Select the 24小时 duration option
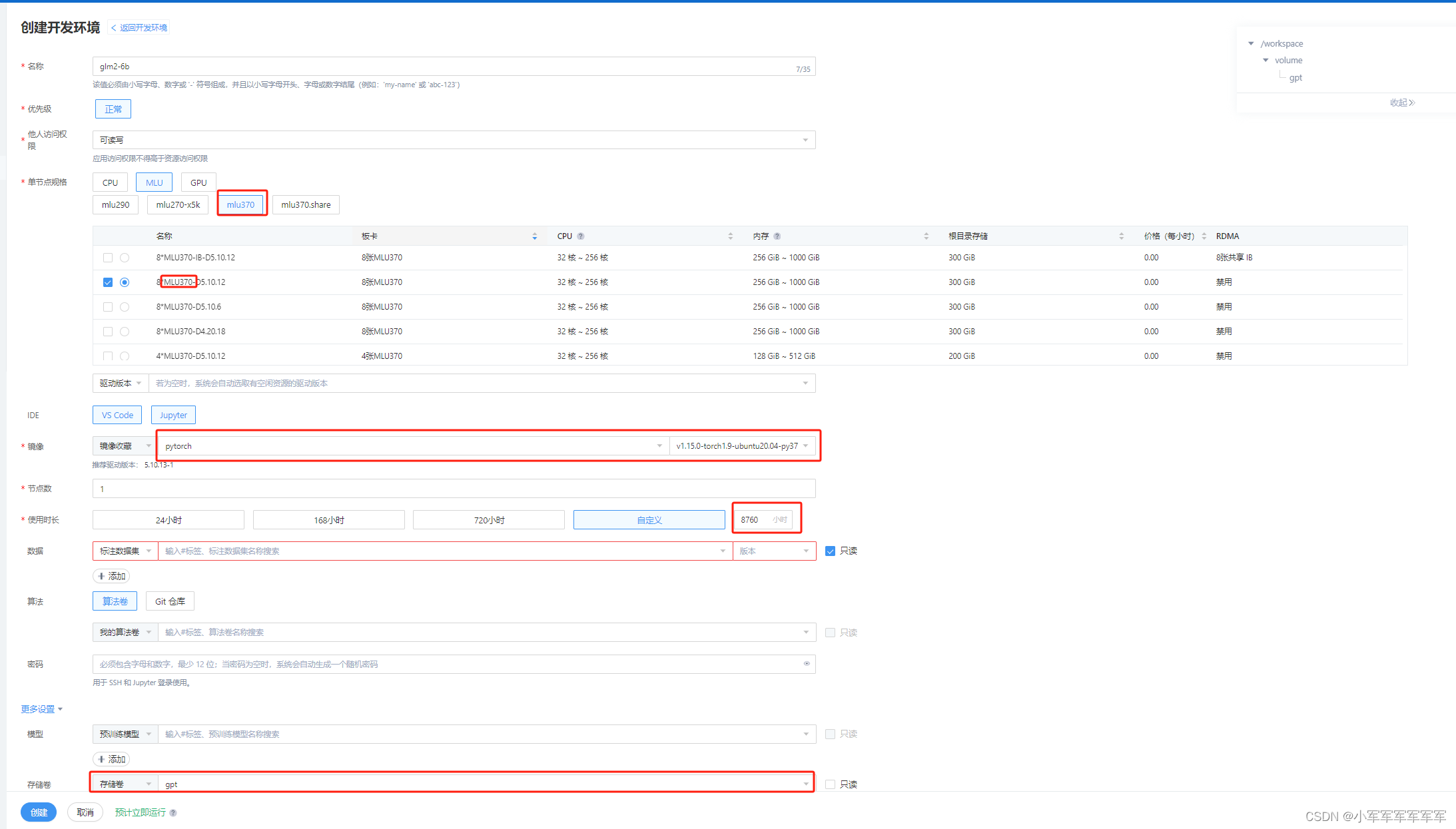This screenshot has width=1456, height=829. point(169,520)
